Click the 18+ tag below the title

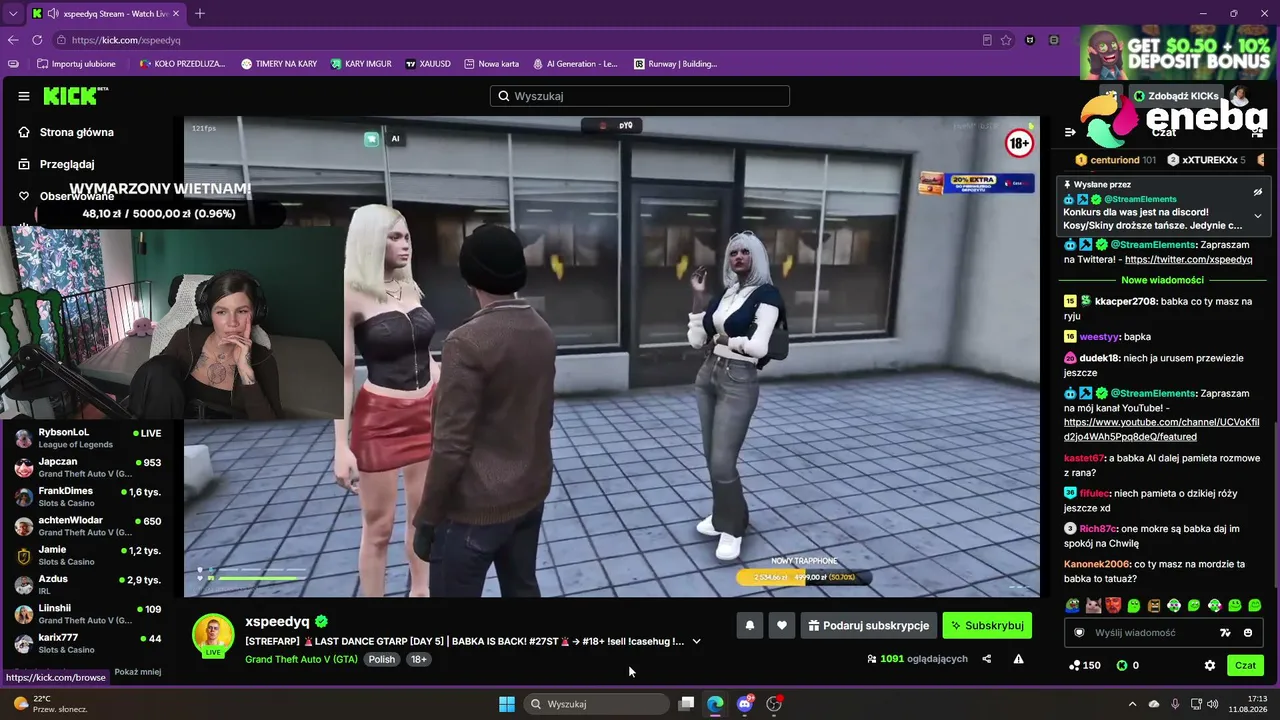coord(419,659)
